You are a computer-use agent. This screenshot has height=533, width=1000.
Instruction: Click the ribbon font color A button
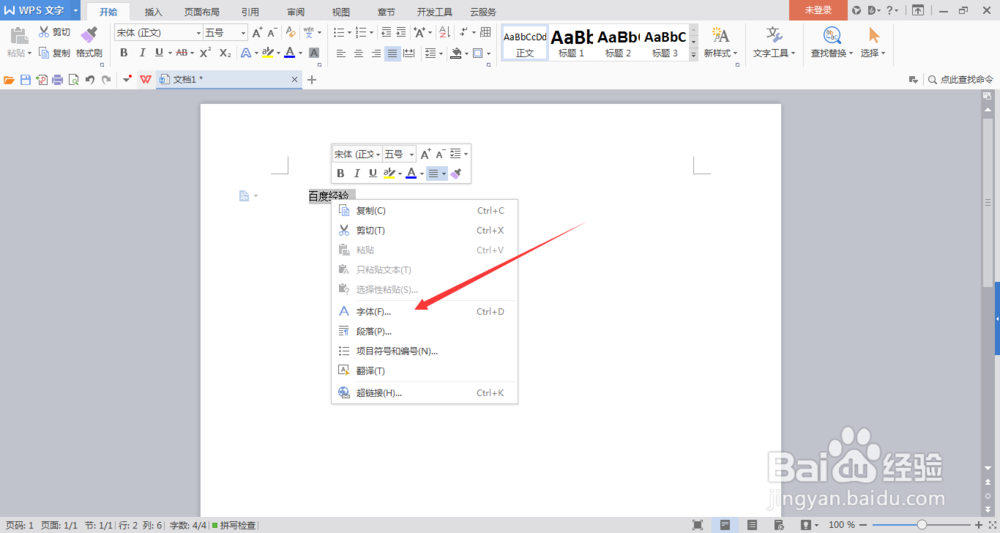point(289,53)
